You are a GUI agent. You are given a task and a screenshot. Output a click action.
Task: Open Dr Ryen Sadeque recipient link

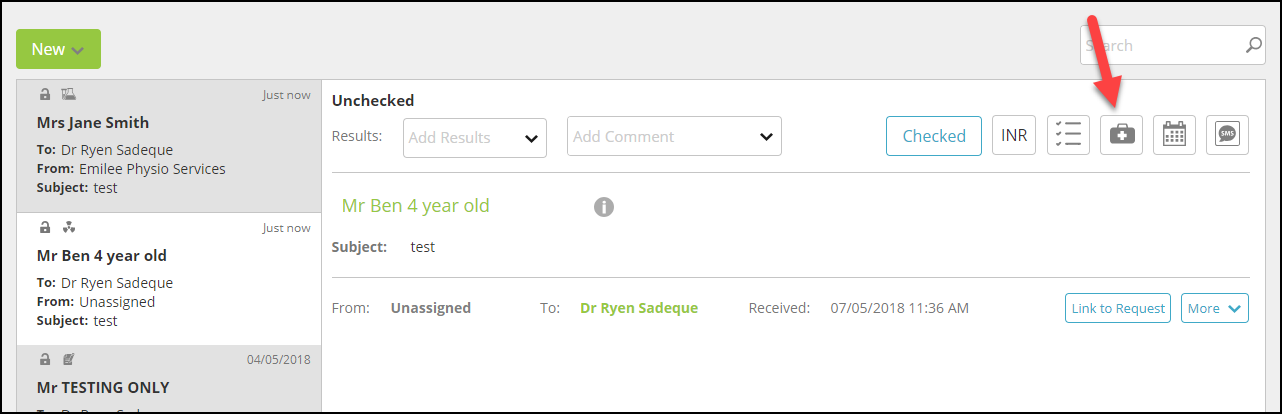[x=639, y=308]
